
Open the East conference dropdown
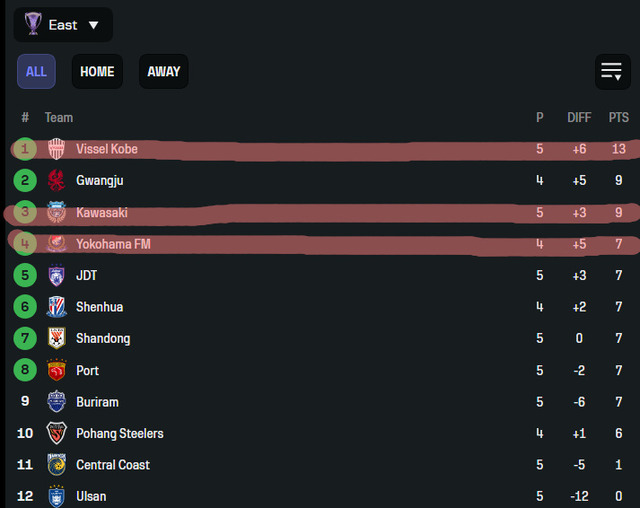pyautogui.click(x=63, y=25)
